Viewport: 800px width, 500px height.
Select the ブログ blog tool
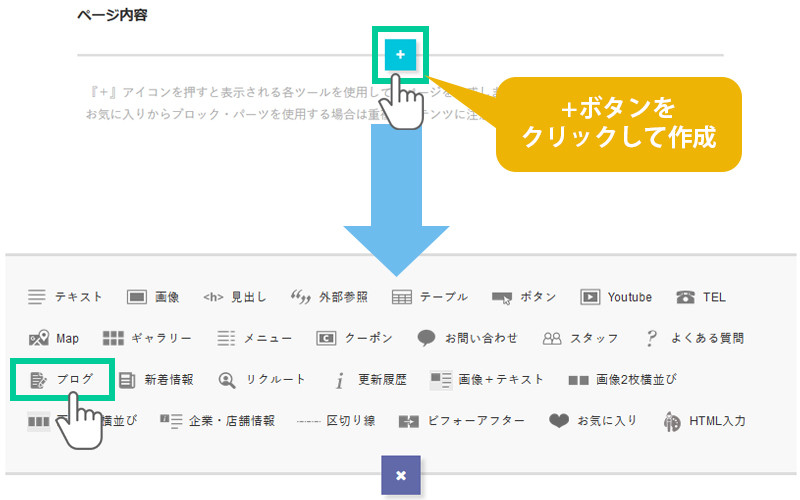point(63,379)
